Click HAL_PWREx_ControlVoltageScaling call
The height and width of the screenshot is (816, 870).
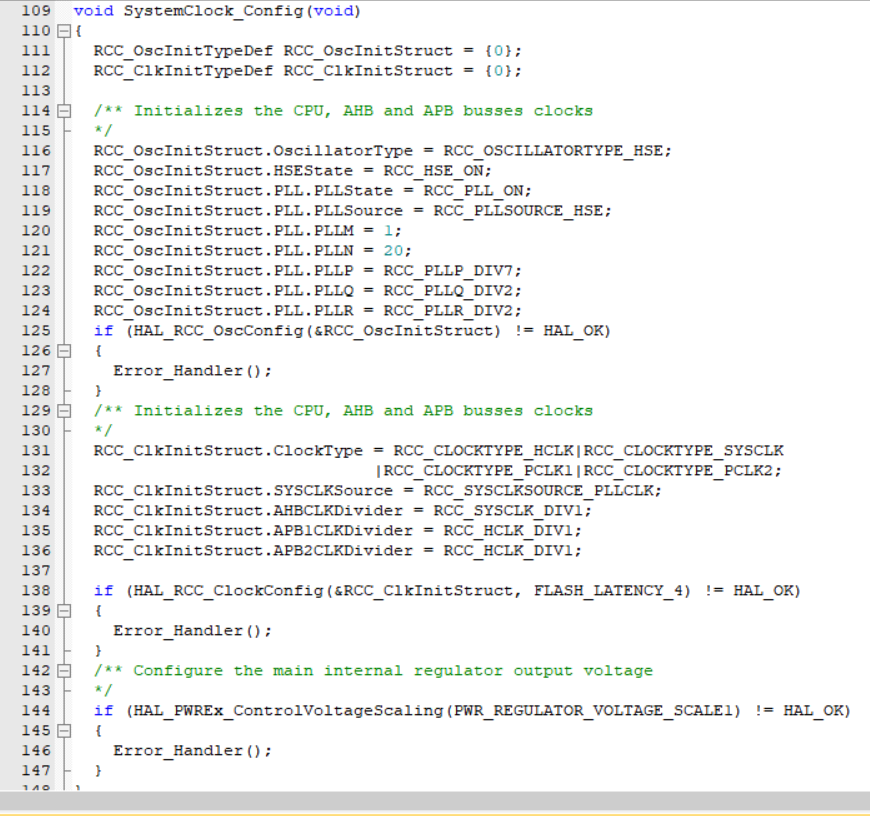(x=288, y=711)
